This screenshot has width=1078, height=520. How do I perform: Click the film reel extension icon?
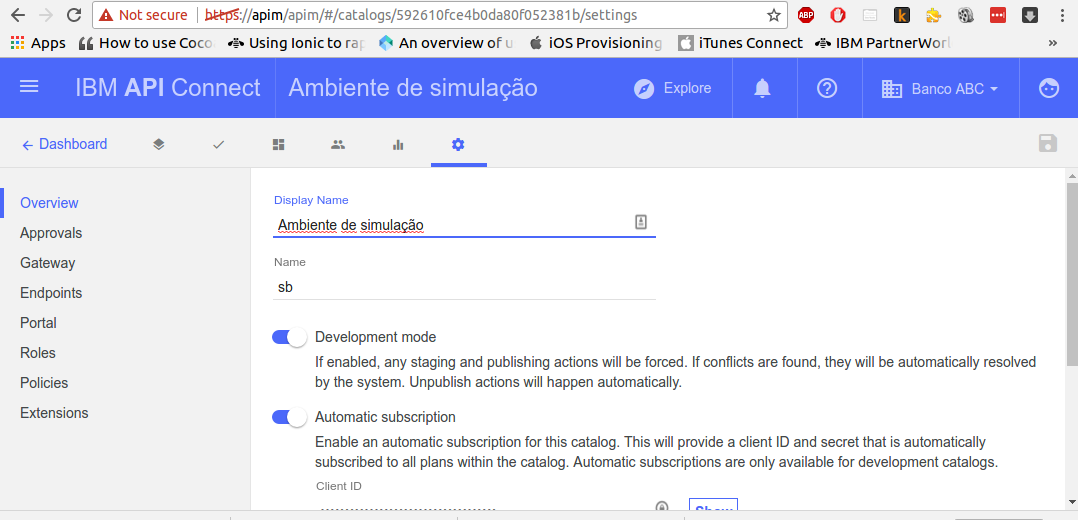pyautogui.click(x=965, y=15)
